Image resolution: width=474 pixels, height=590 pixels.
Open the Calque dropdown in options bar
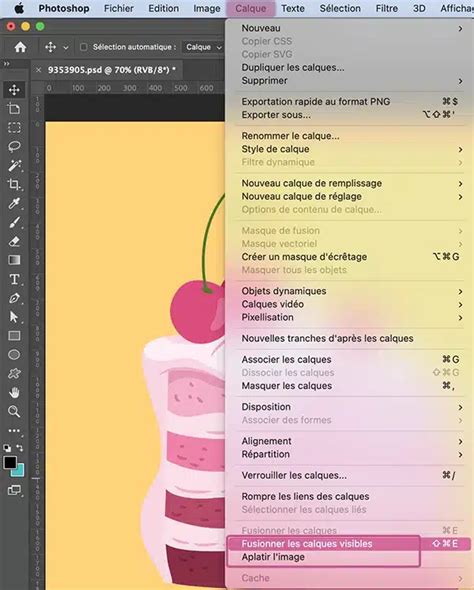[x=203, y=47]
